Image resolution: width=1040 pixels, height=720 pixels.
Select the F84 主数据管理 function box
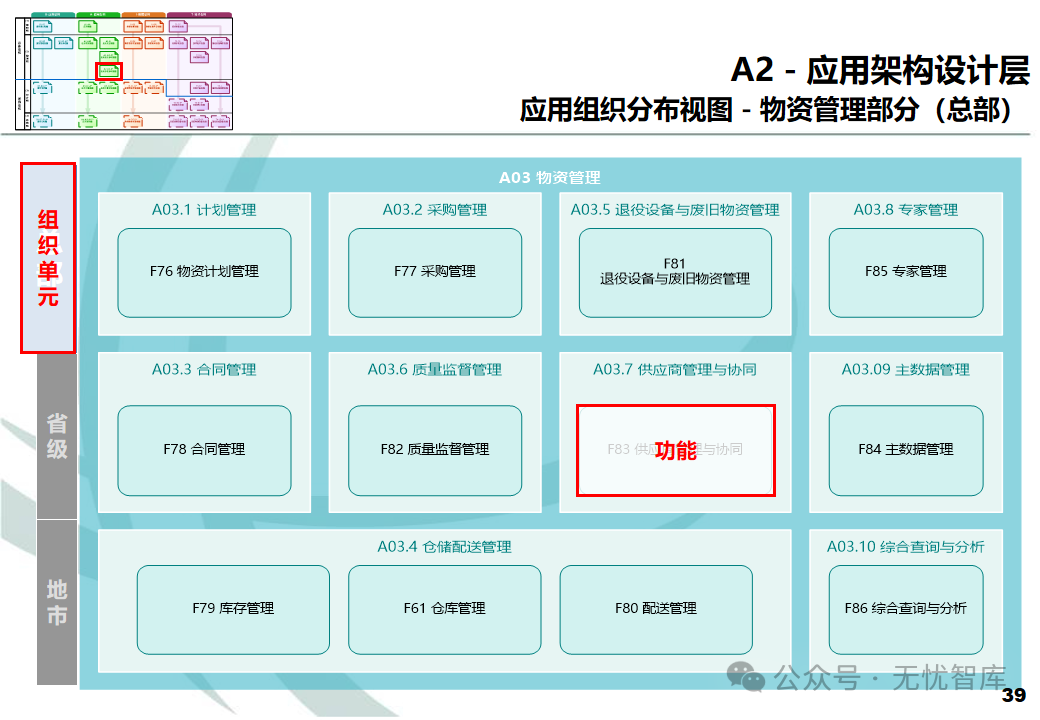[x=906, y=450]
